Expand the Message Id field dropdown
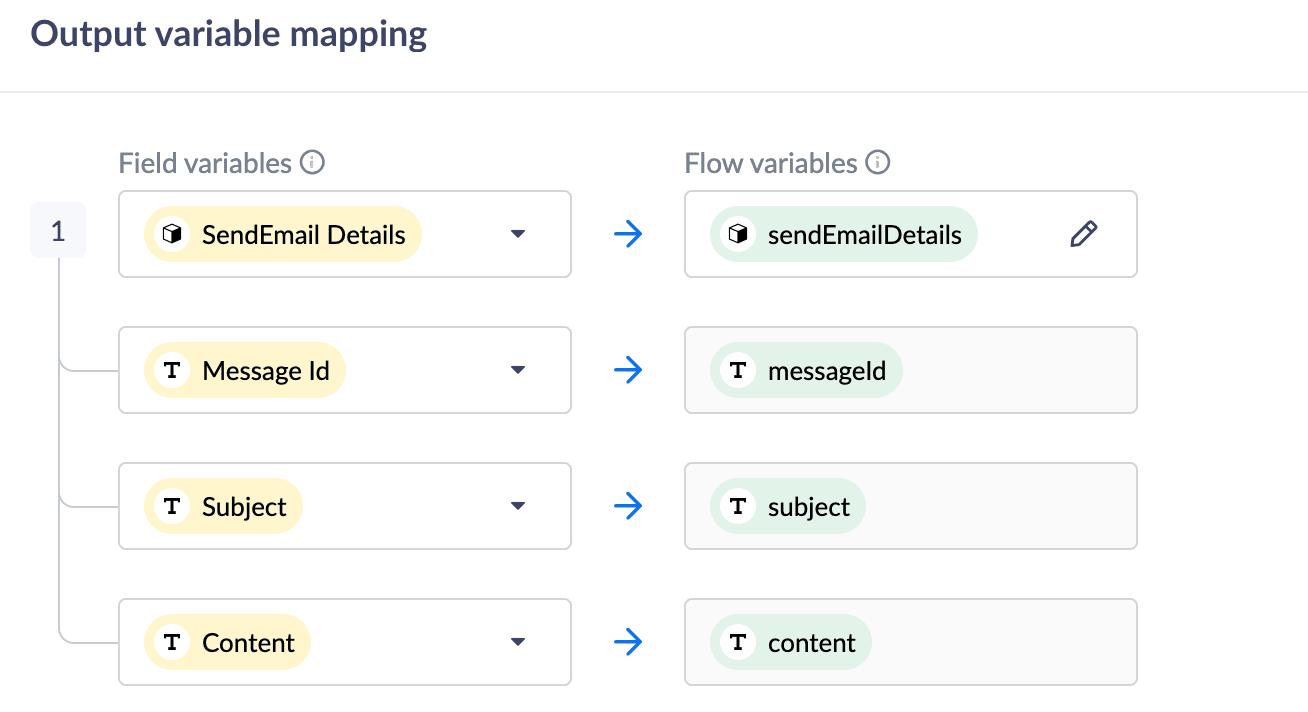This screenshot has width=1308, height=712. pyautogui.click(x=517, y=370)
